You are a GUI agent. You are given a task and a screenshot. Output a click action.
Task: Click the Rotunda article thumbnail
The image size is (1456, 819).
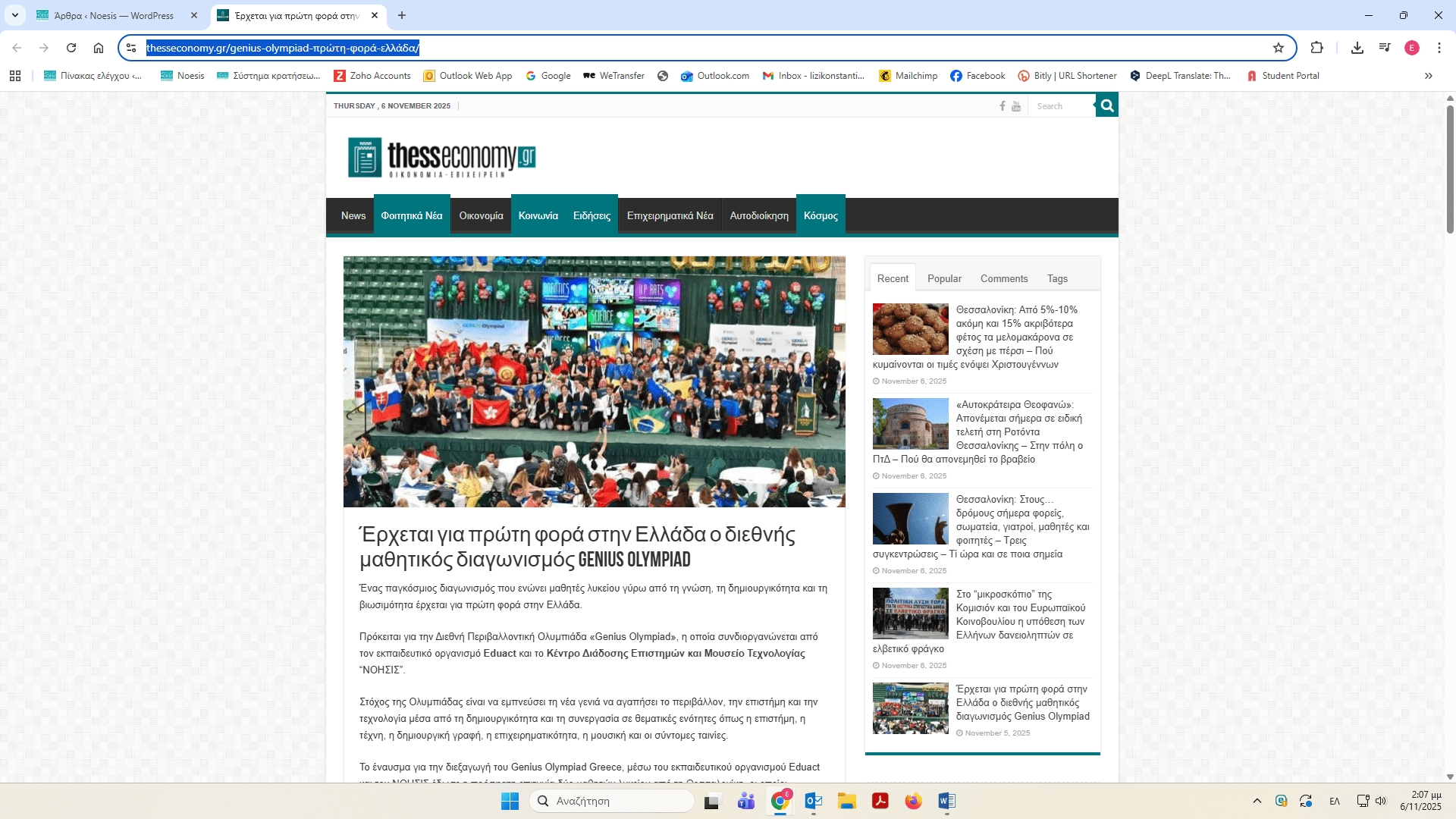(910, 424)
